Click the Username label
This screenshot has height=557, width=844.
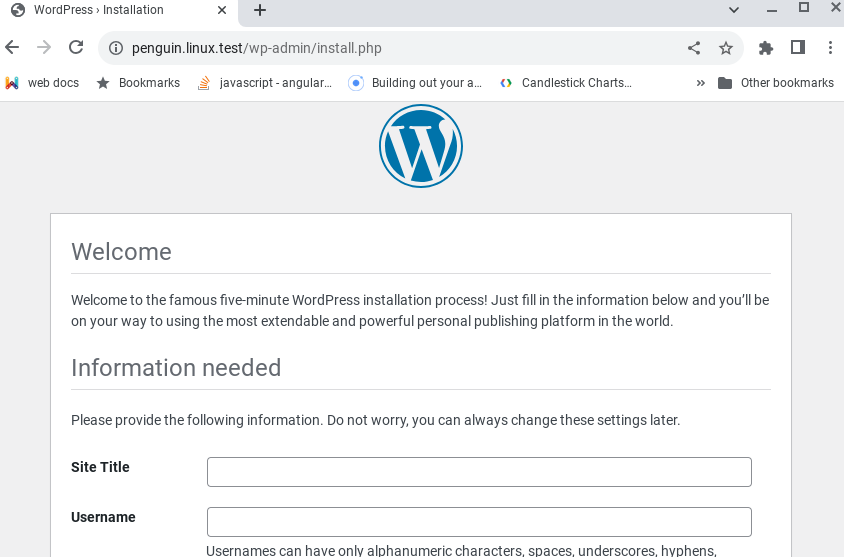pos(103,517)
